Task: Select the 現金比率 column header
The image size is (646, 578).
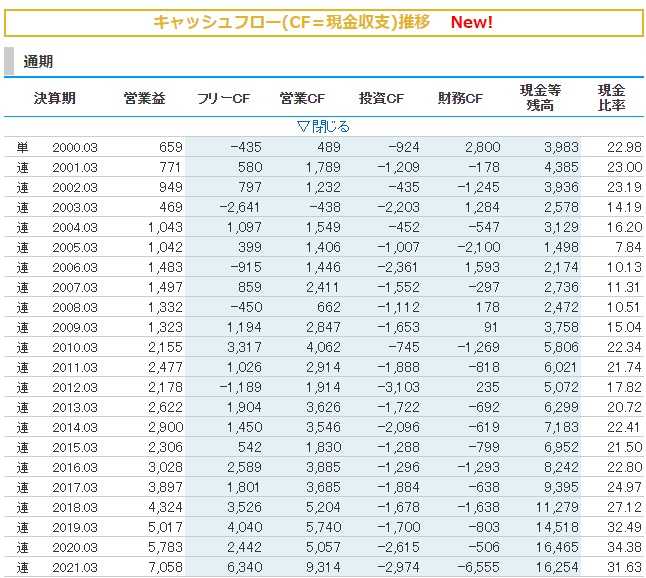Action: coord(611,98)
